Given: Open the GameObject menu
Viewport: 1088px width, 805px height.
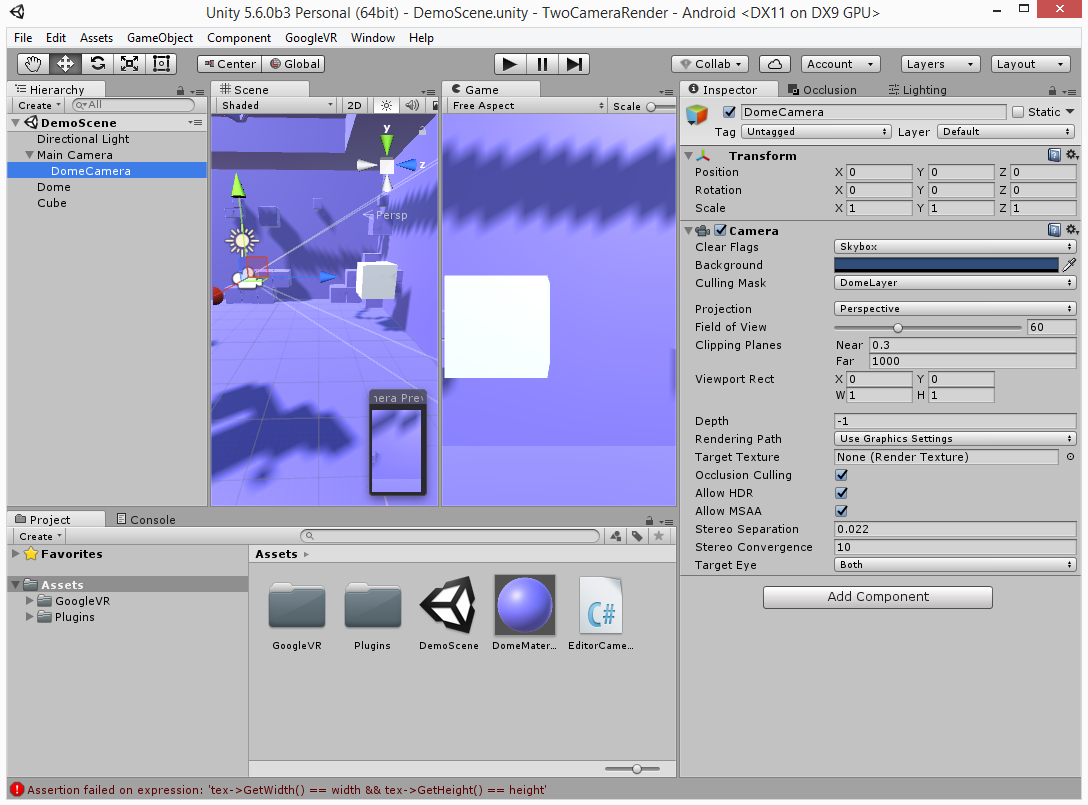Looking at the screenshot, I should (x=160, y=37).
